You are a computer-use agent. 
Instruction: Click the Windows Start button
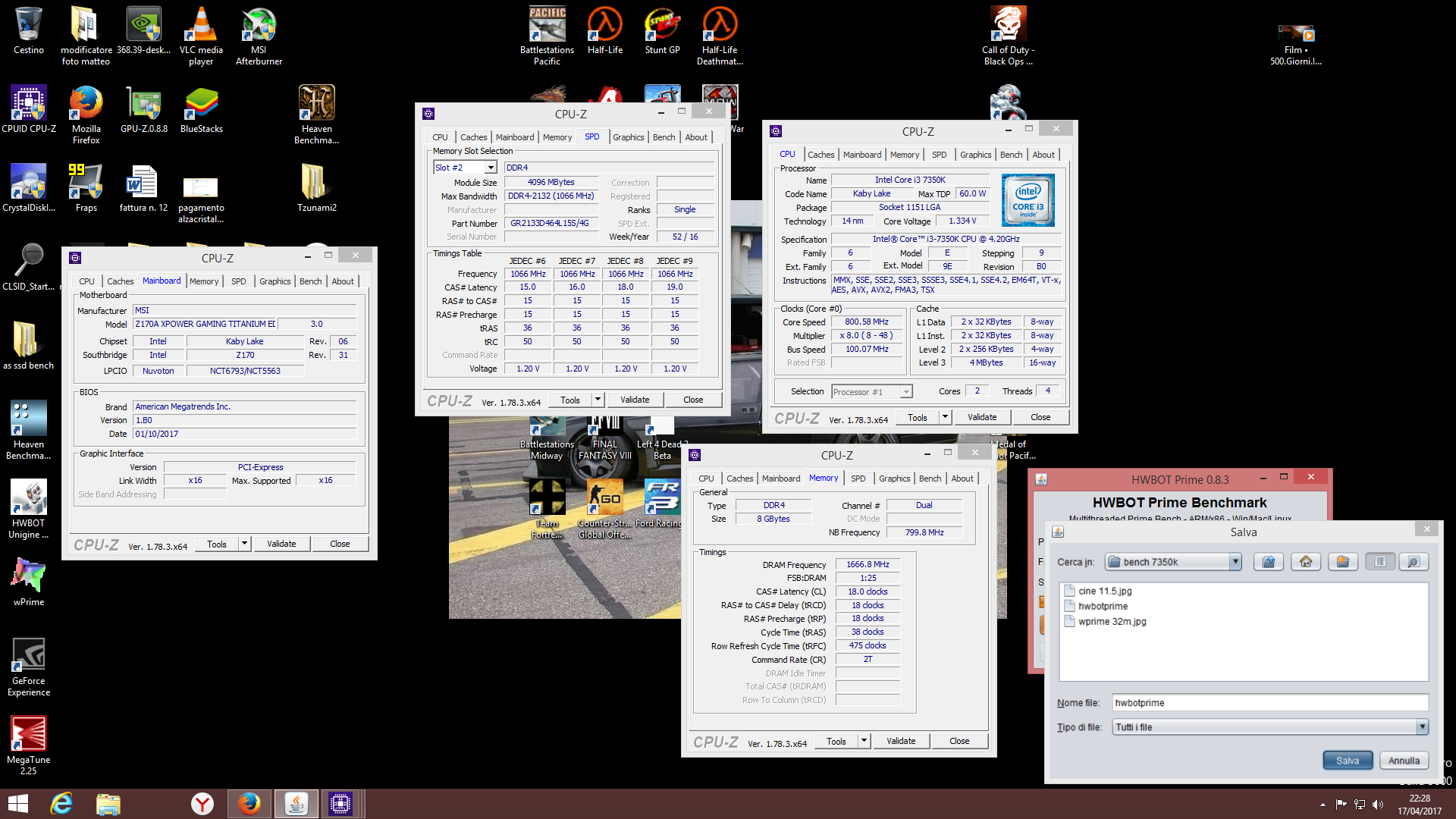18,804
